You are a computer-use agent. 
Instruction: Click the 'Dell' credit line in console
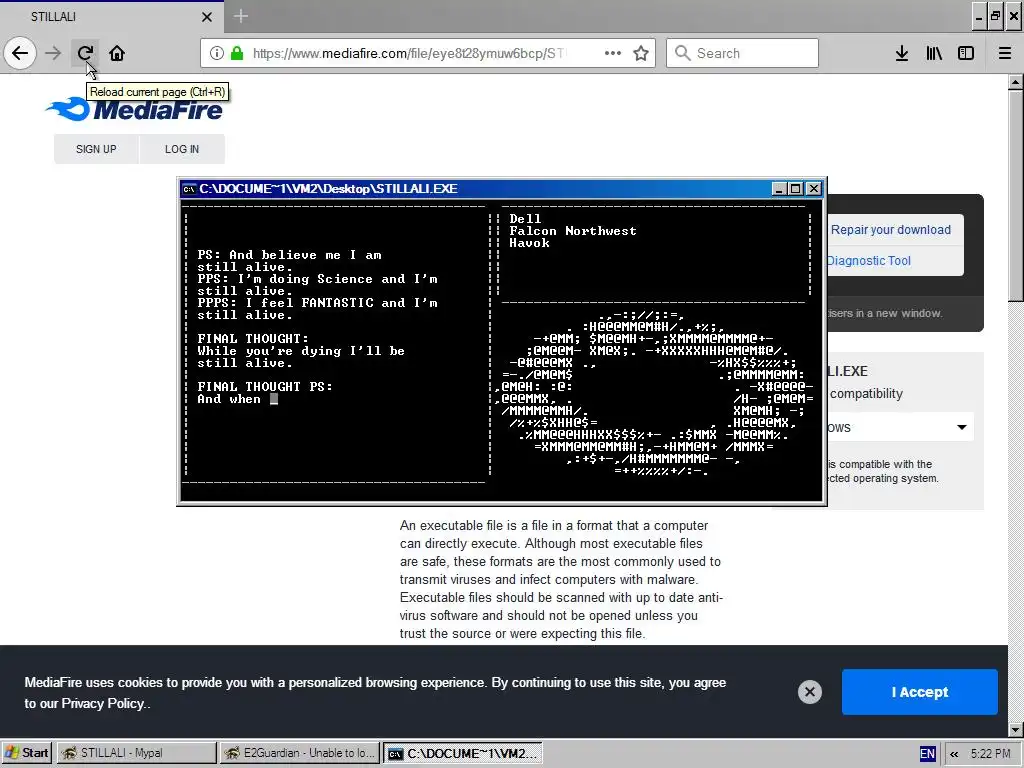pyautogui.click(x=525, y=219)
